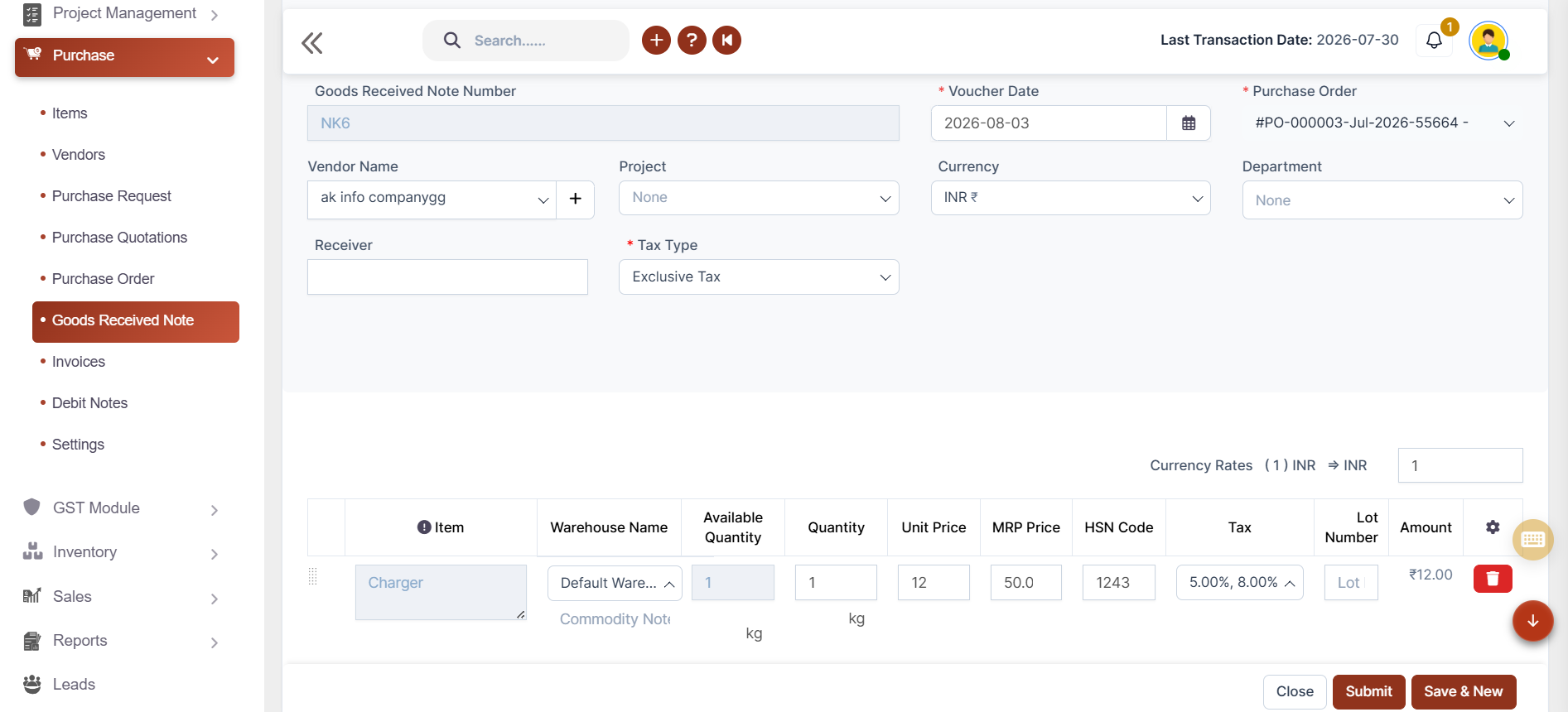Open the Currency INR dropdown
This screenshot has width=1568, height=712.
[x=1070, y=198]
